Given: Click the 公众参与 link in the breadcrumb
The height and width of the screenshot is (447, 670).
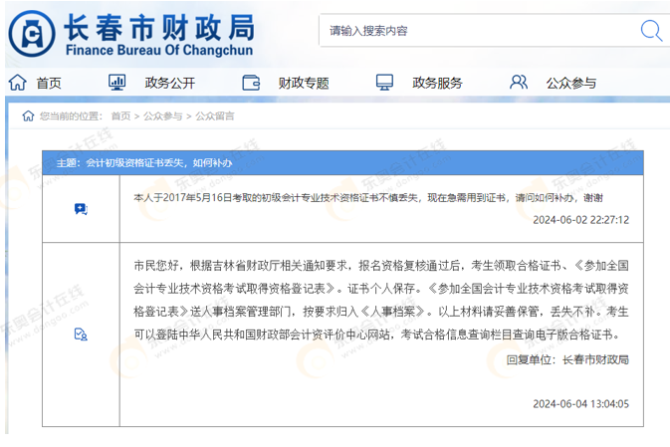Looking at the screenshot, I should (x=162, y=116).
